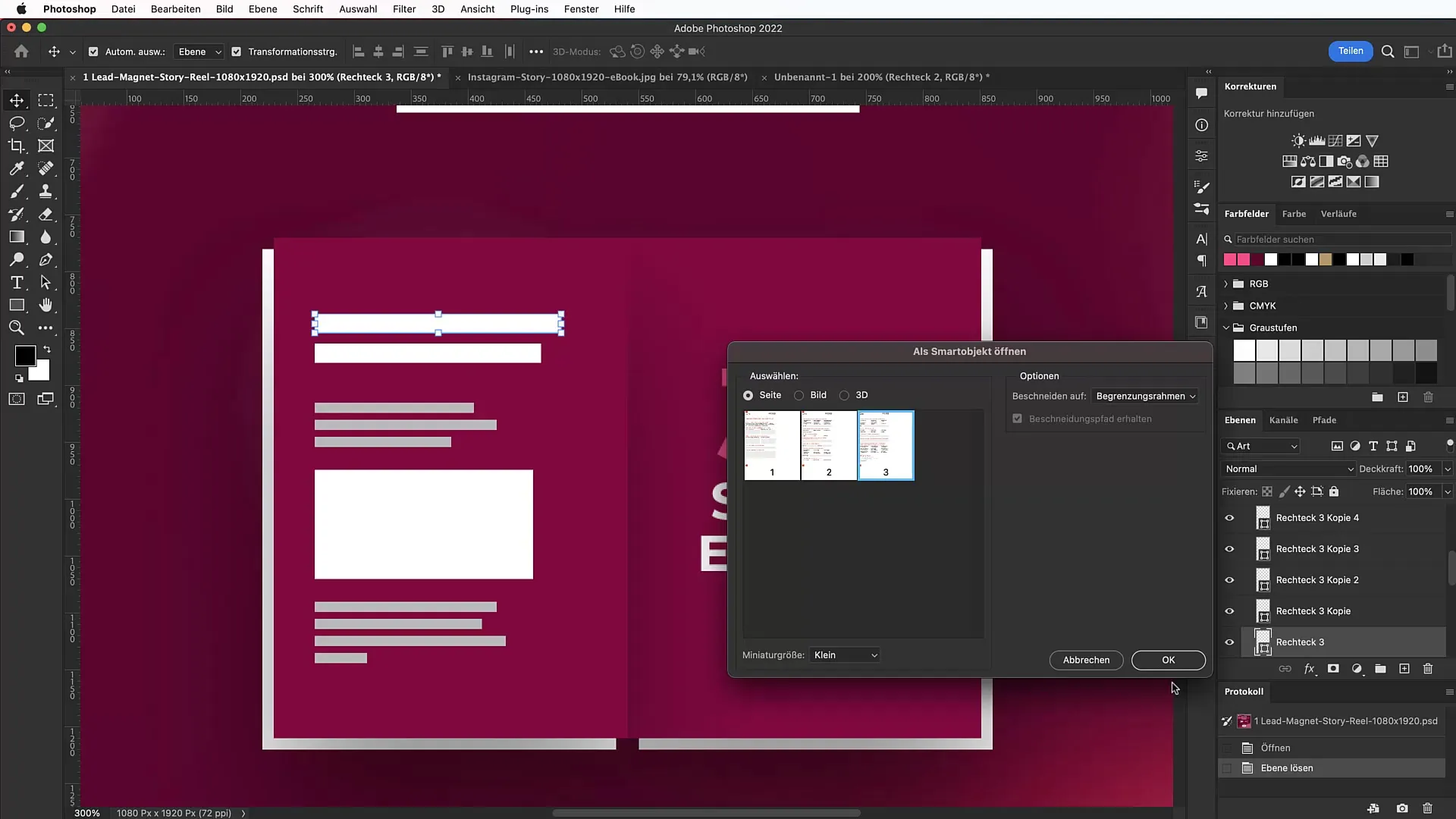Add a layer mask in Ebenen panel
The width and height of the screenshot is (1456, 819).
click(x=1333, y=669)
